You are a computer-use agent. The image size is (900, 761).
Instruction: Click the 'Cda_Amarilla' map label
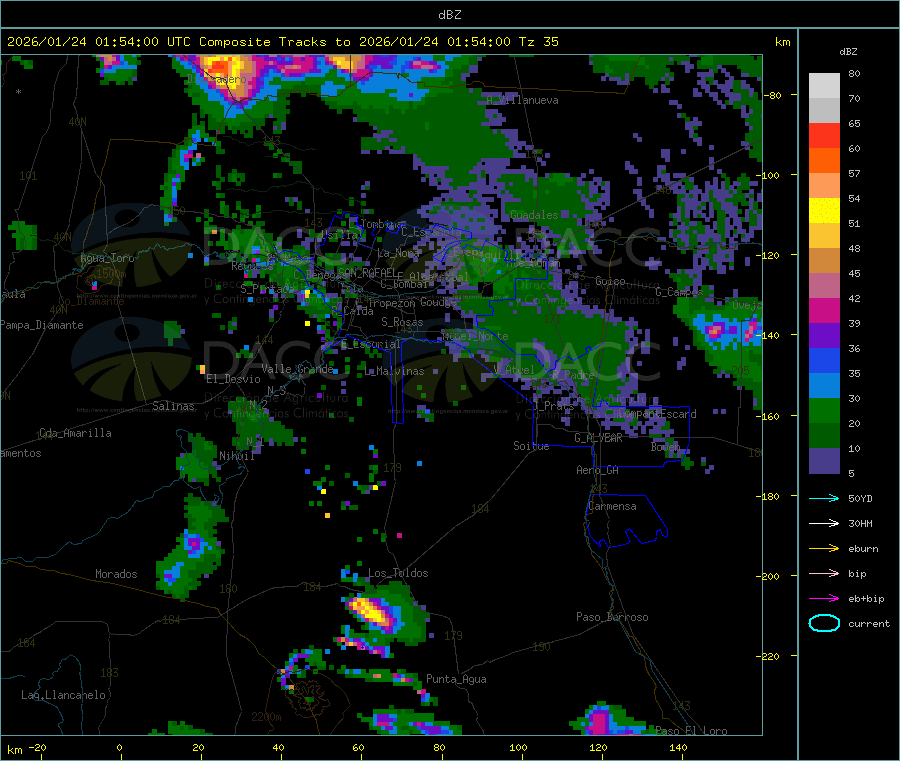[75, 433]
